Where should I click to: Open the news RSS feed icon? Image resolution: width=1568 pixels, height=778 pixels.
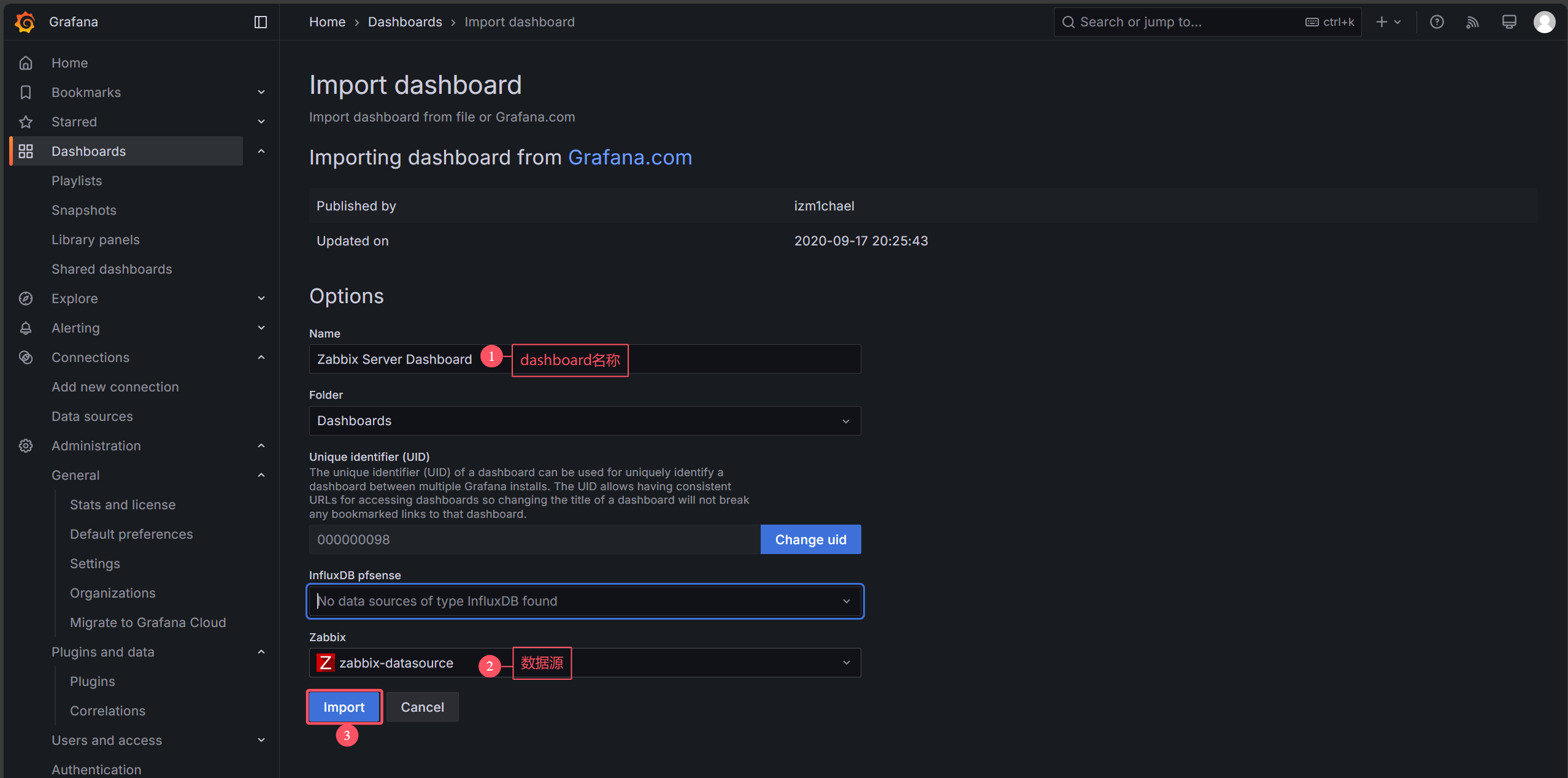click(1472, 22)
